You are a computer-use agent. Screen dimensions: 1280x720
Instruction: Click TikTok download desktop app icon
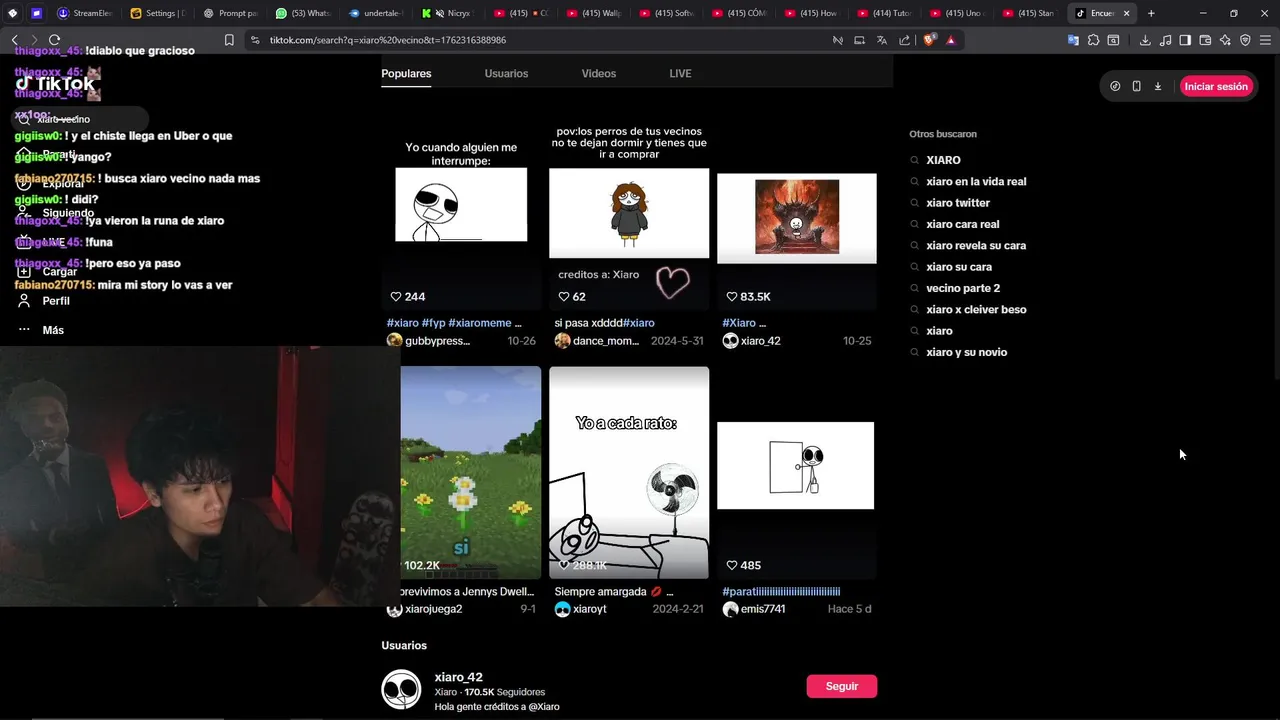coord(1158,86)
